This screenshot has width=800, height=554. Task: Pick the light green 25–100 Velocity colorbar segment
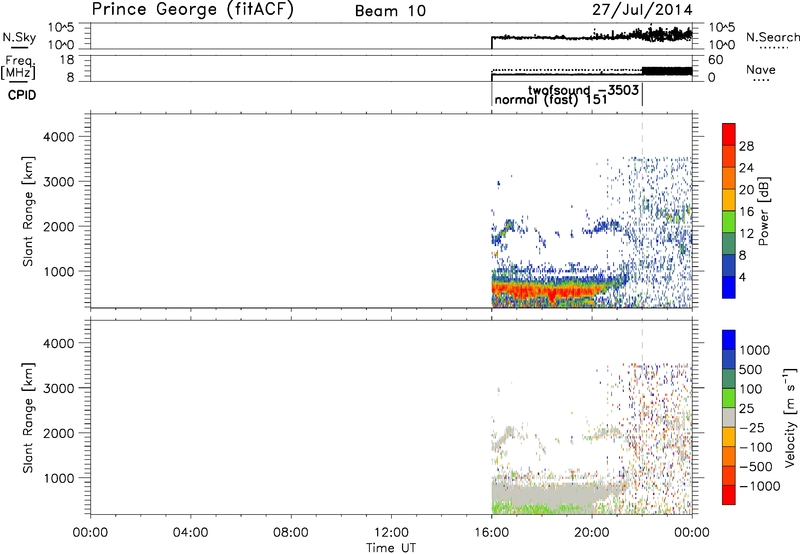tap(729, 398)
